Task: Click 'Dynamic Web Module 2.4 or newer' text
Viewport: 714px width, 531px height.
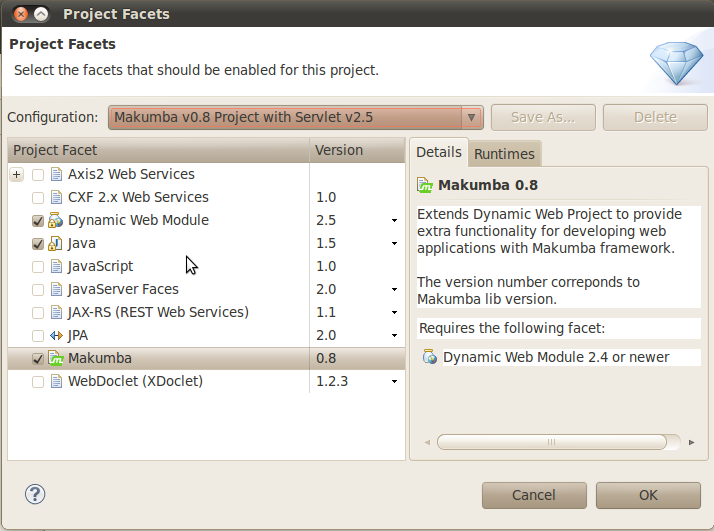Action: (556, 357)
